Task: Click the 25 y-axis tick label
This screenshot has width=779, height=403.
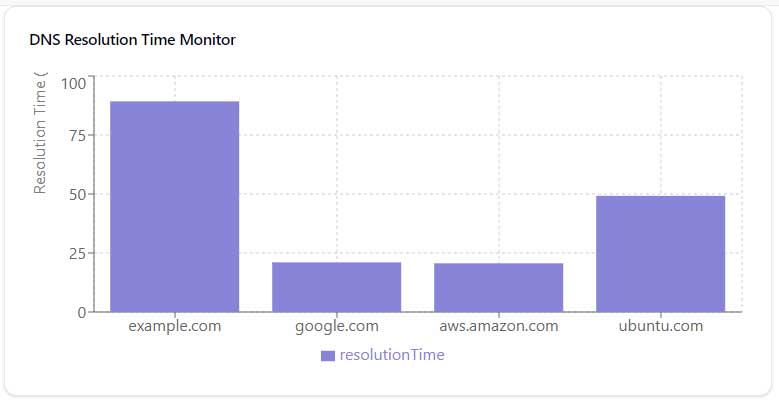Action: click(77, 253)
